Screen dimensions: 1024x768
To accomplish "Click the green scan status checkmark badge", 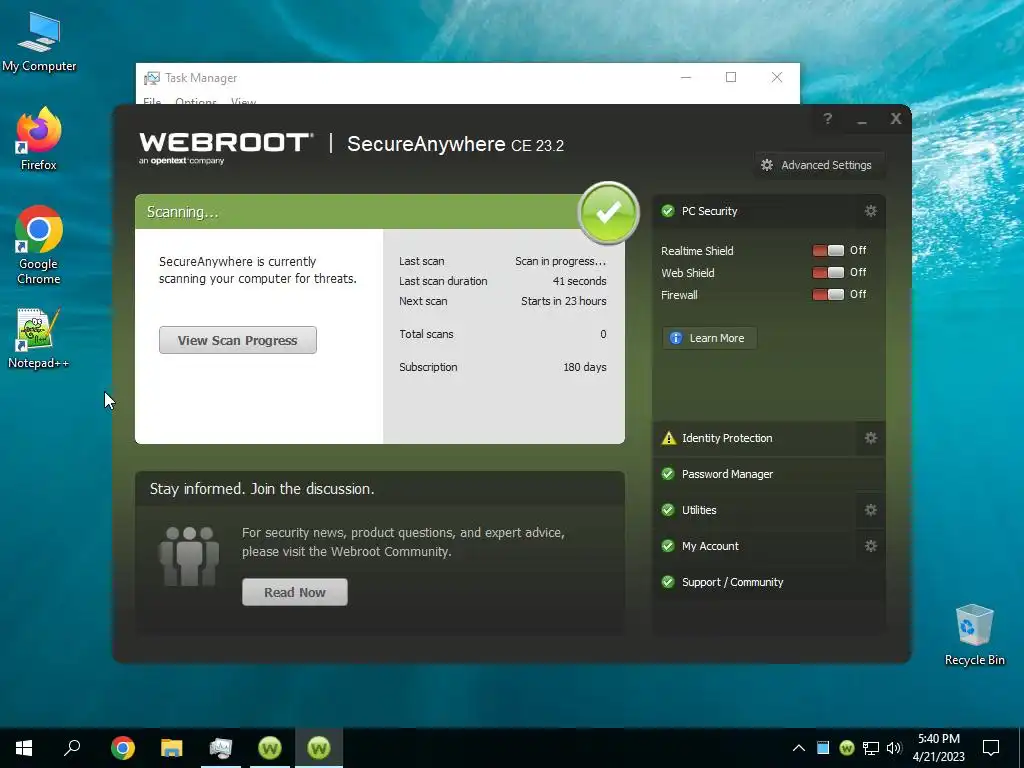I will click(608, 212).
